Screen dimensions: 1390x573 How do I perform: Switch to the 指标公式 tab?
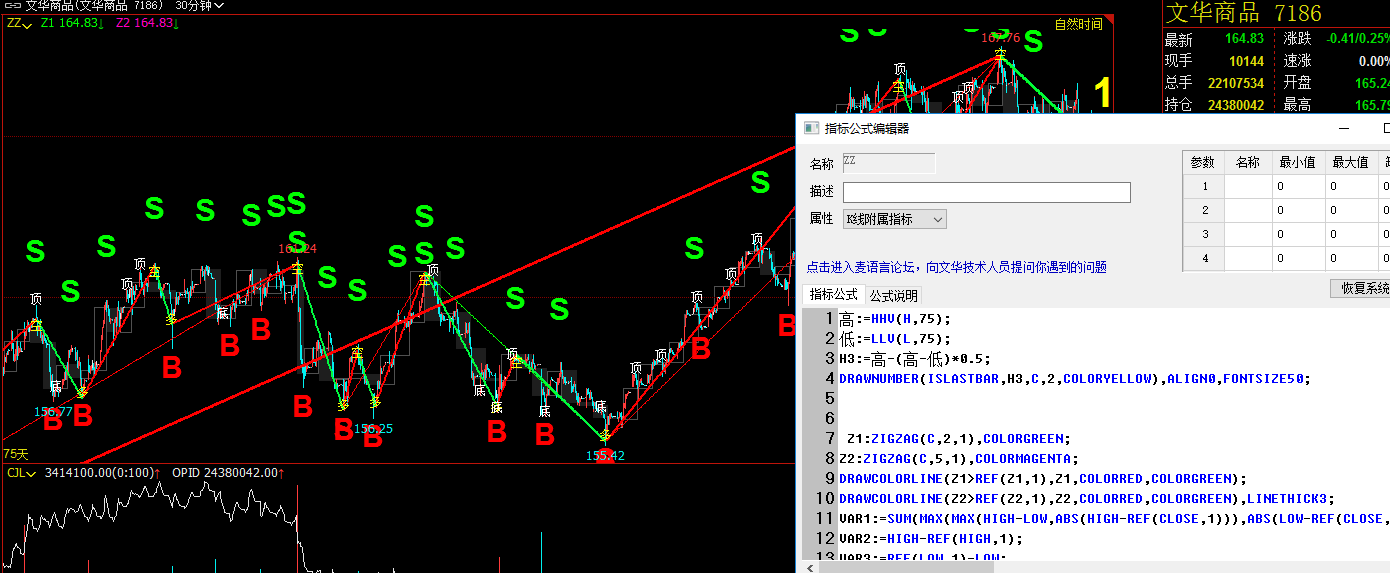833,295
